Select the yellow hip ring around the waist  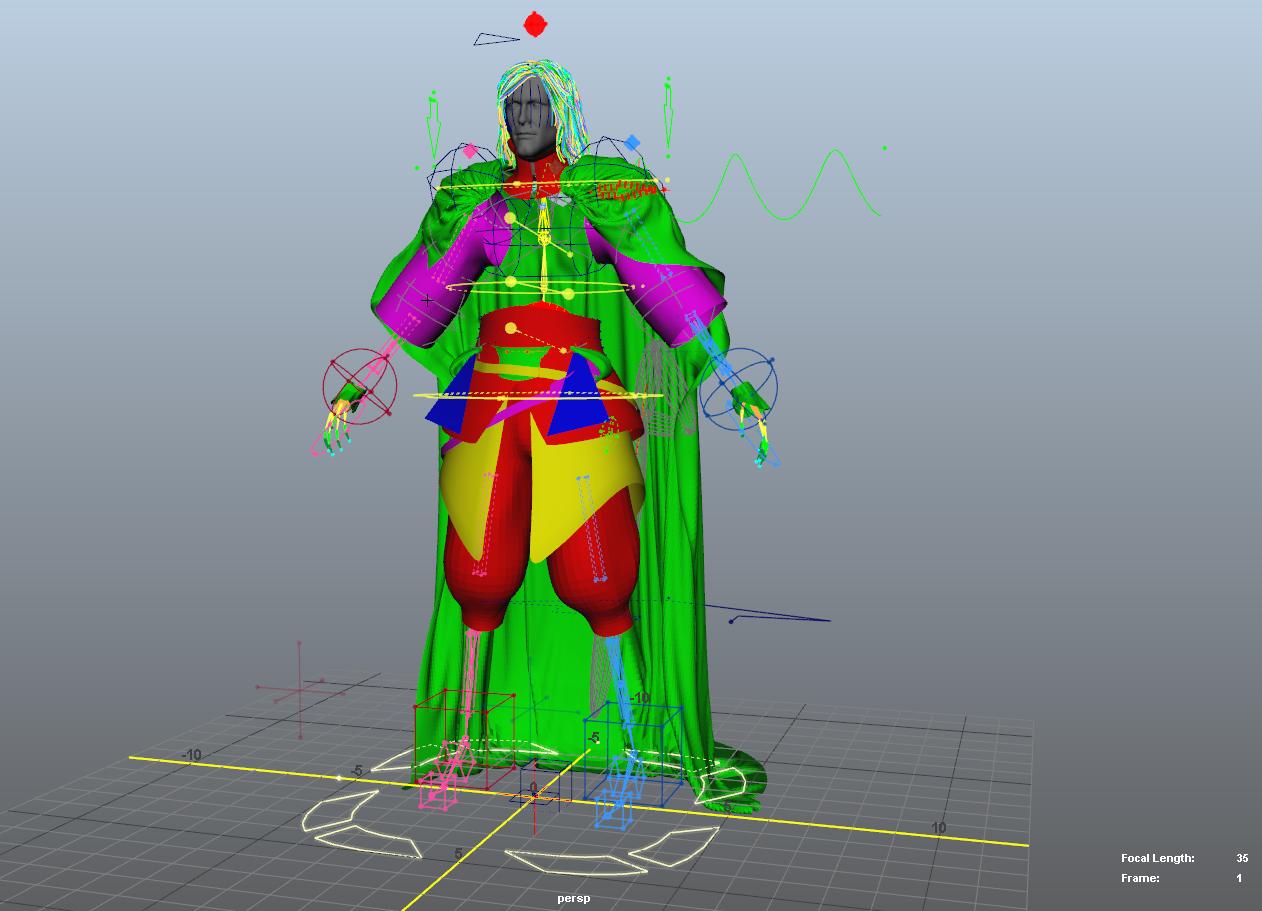point(538,396)
